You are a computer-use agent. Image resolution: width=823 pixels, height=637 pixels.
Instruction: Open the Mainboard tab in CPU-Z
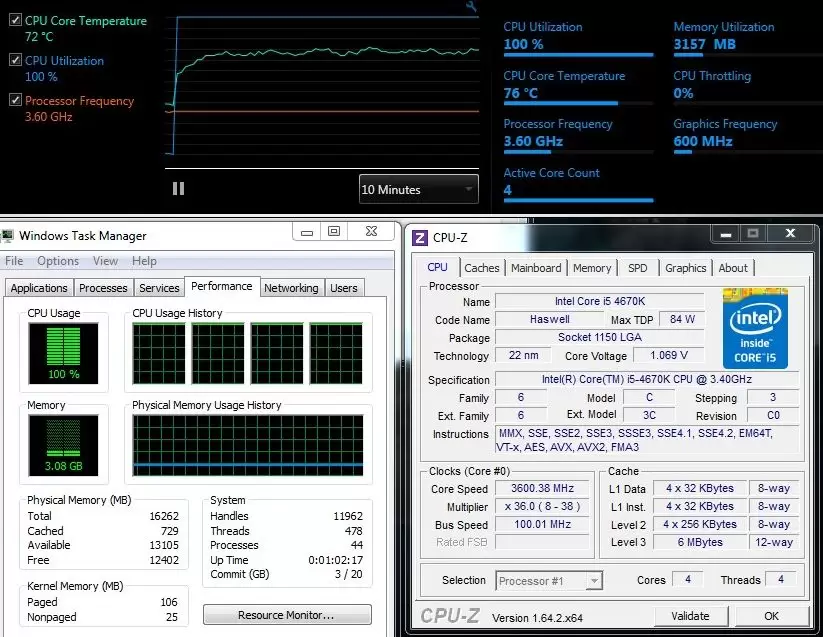tap(536, 268)
